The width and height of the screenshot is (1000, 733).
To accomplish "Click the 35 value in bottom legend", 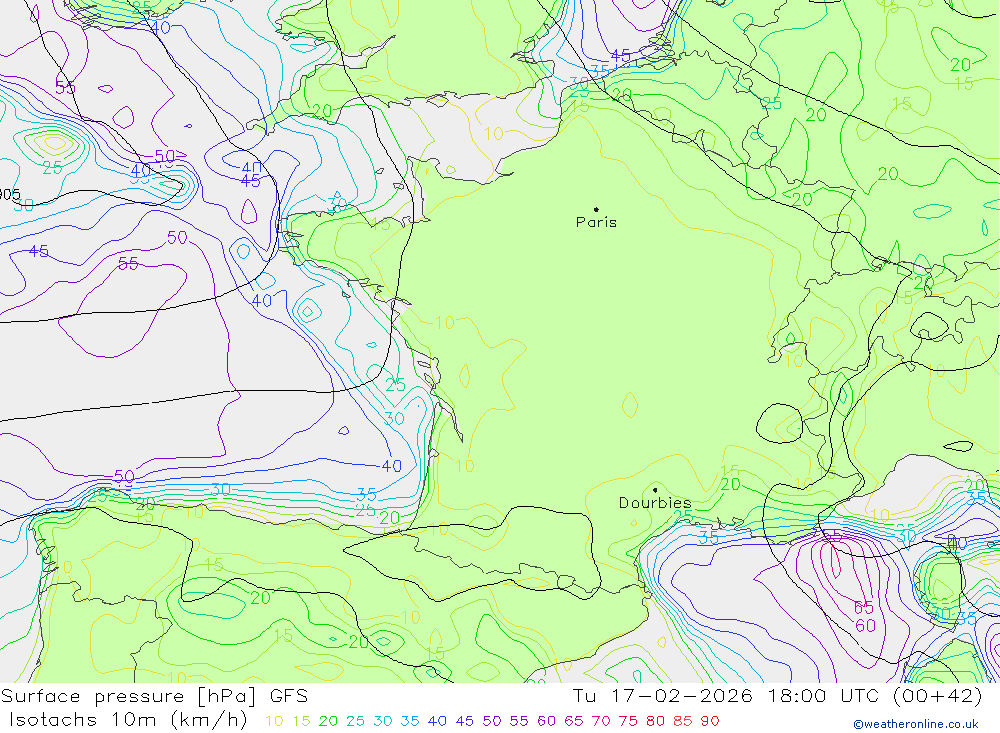I will tap(410, 721).
